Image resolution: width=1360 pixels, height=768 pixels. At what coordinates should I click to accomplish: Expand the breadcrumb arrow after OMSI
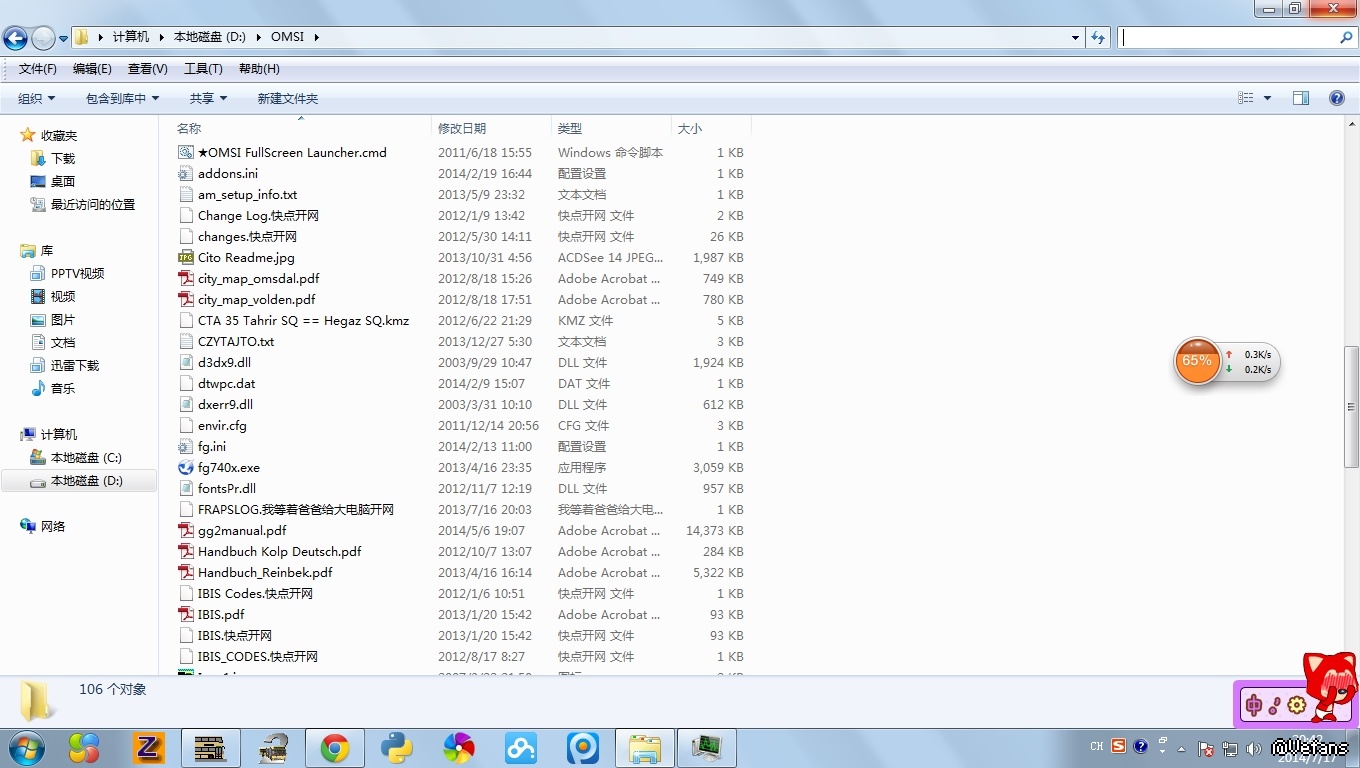click(317, 37)
